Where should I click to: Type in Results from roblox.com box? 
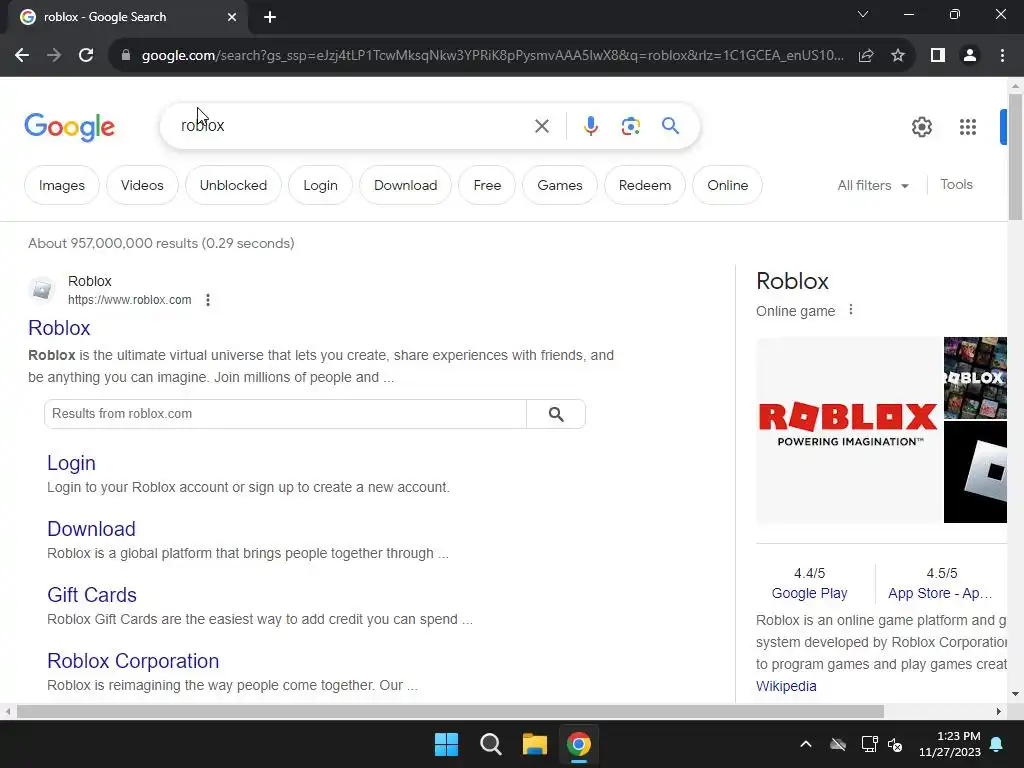285,414
